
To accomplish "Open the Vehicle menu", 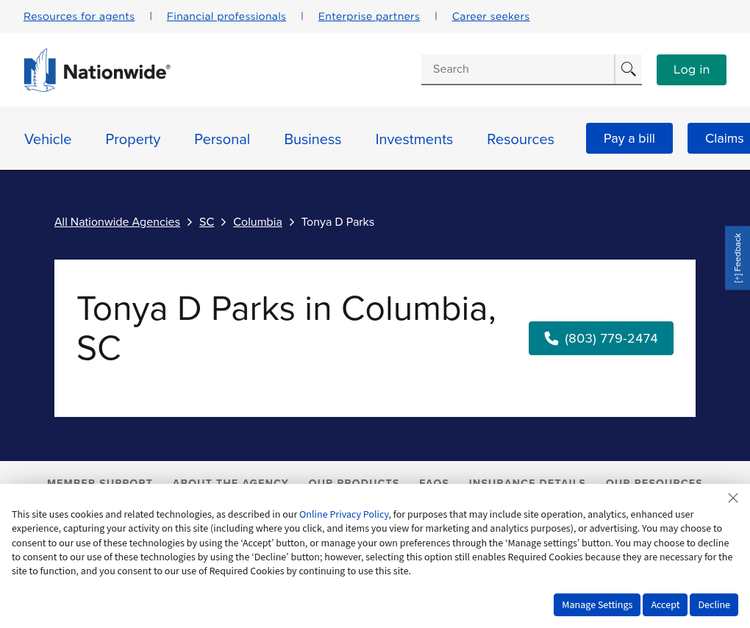I will [48, 139].
